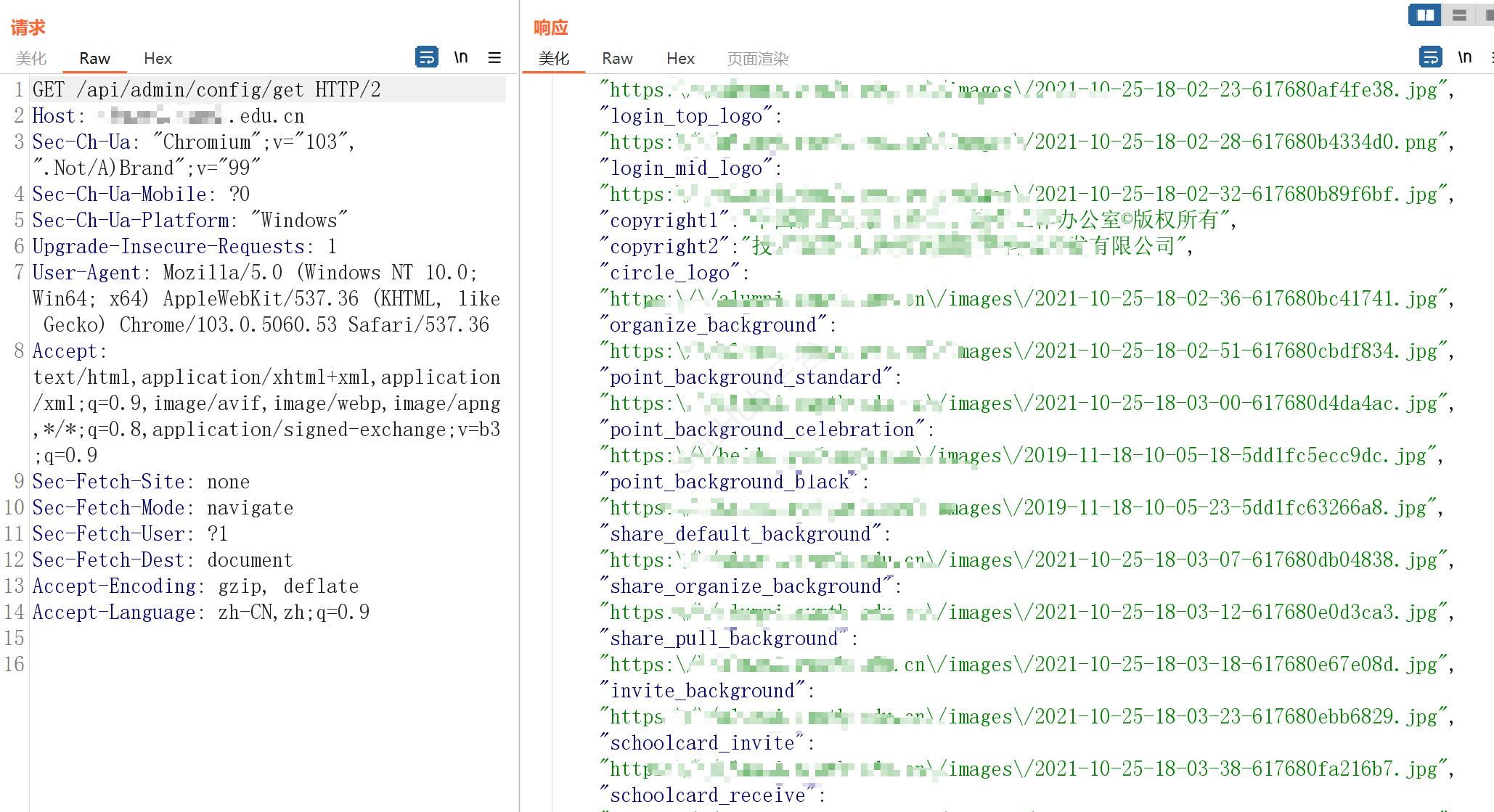Toggle word wrap in the request panel

tap(426, 57)
